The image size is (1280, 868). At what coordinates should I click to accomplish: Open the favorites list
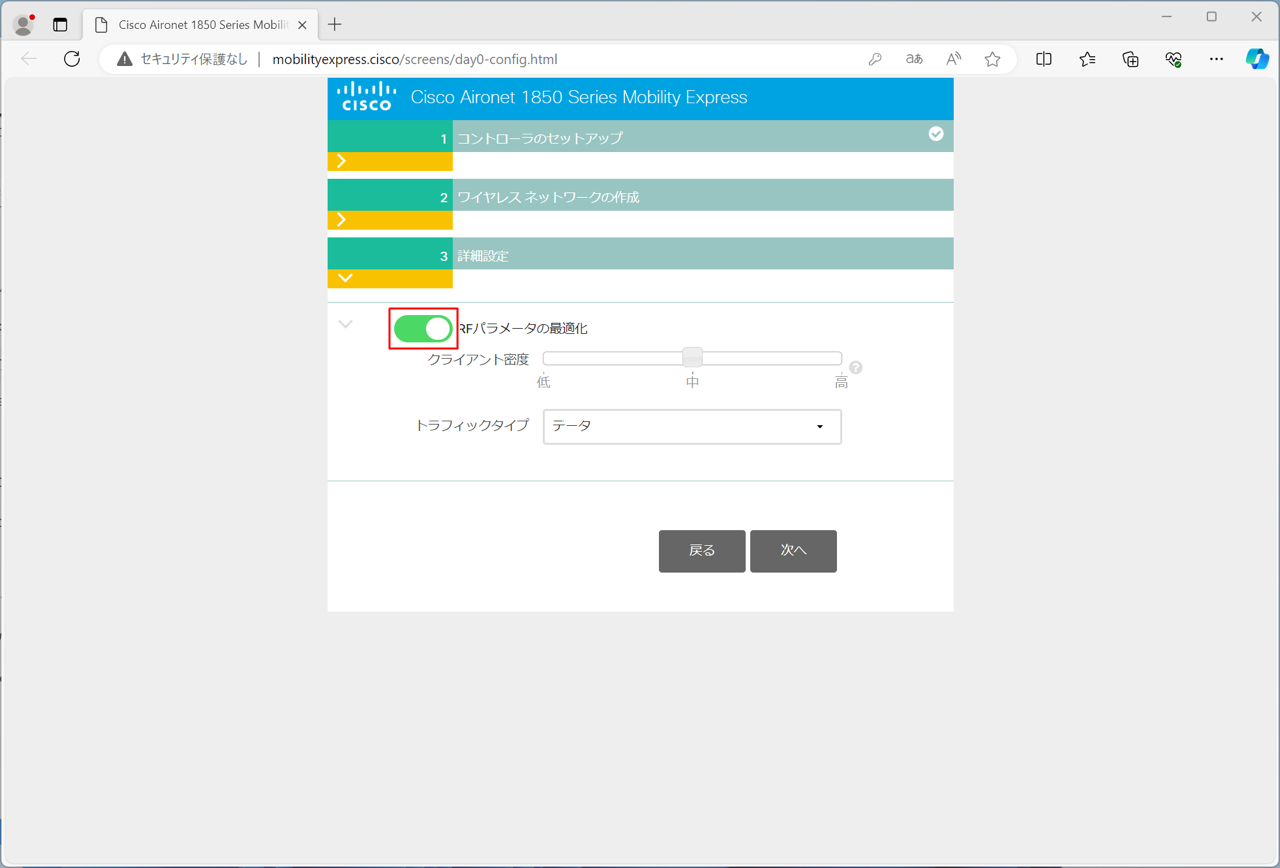pos(1087,59)
